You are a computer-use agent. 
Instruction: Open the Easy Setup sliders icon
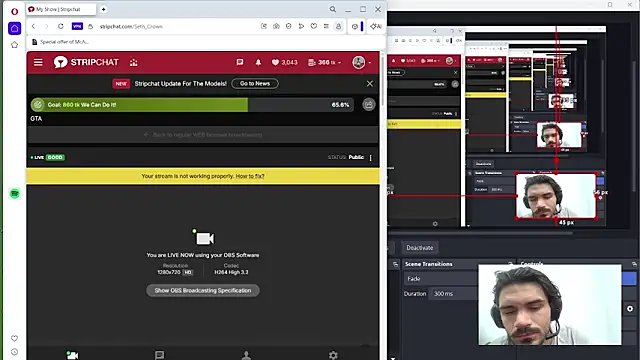[x=326, y=26]
